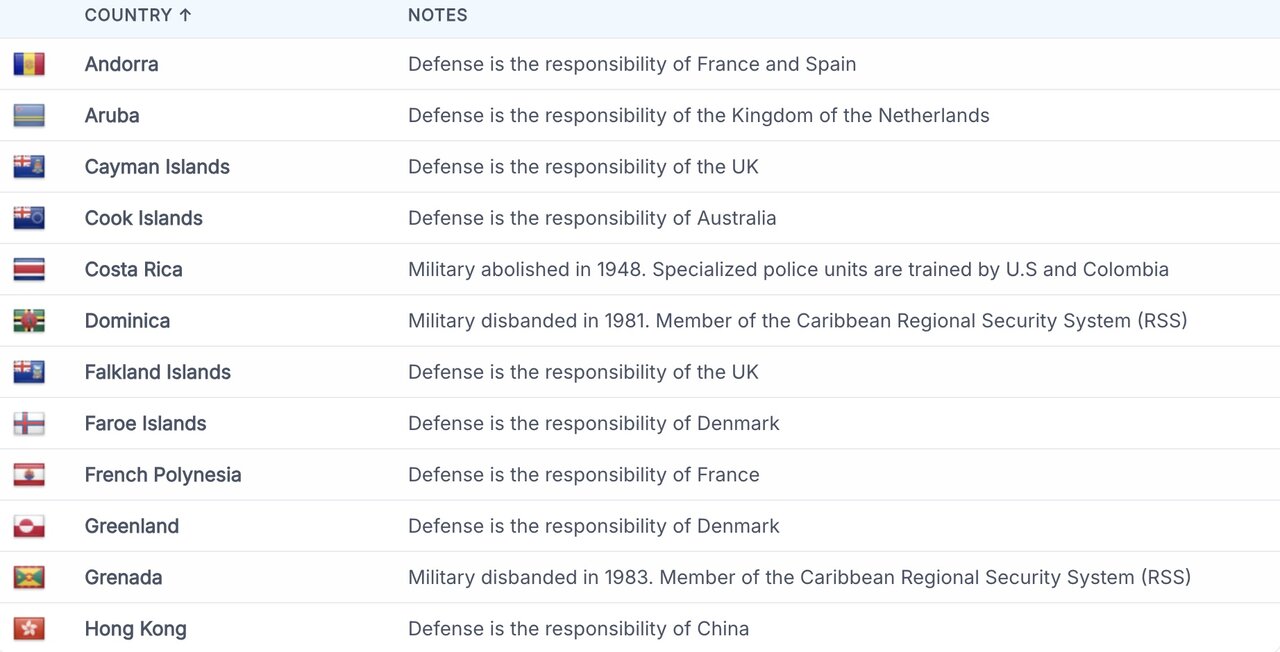This screenshot has width=1280, height=652.
Task: Click the Cayman Islands flag icon
Action: (29, 167)
